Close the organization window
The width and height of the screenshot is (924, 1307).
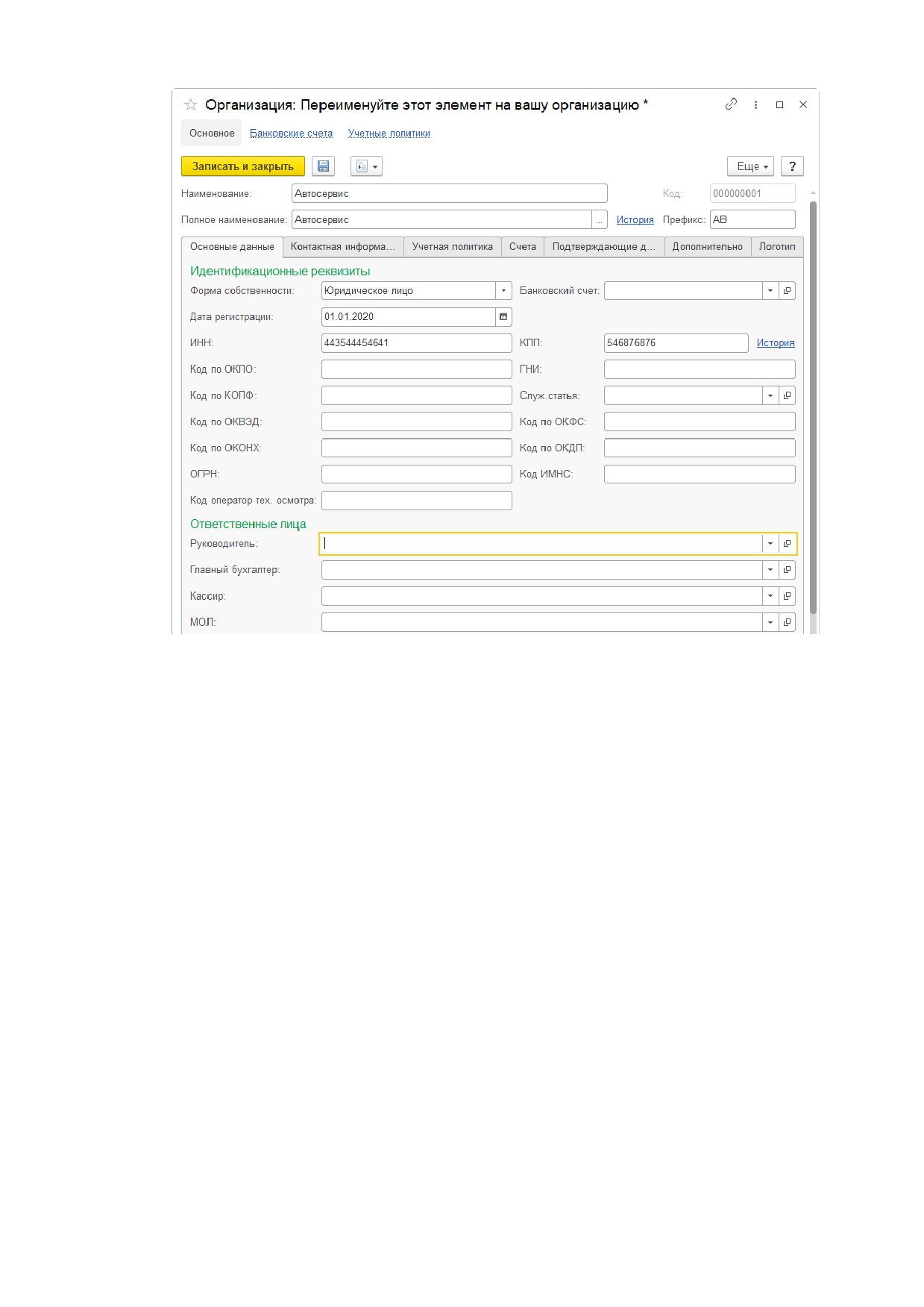tap(803, 105)
